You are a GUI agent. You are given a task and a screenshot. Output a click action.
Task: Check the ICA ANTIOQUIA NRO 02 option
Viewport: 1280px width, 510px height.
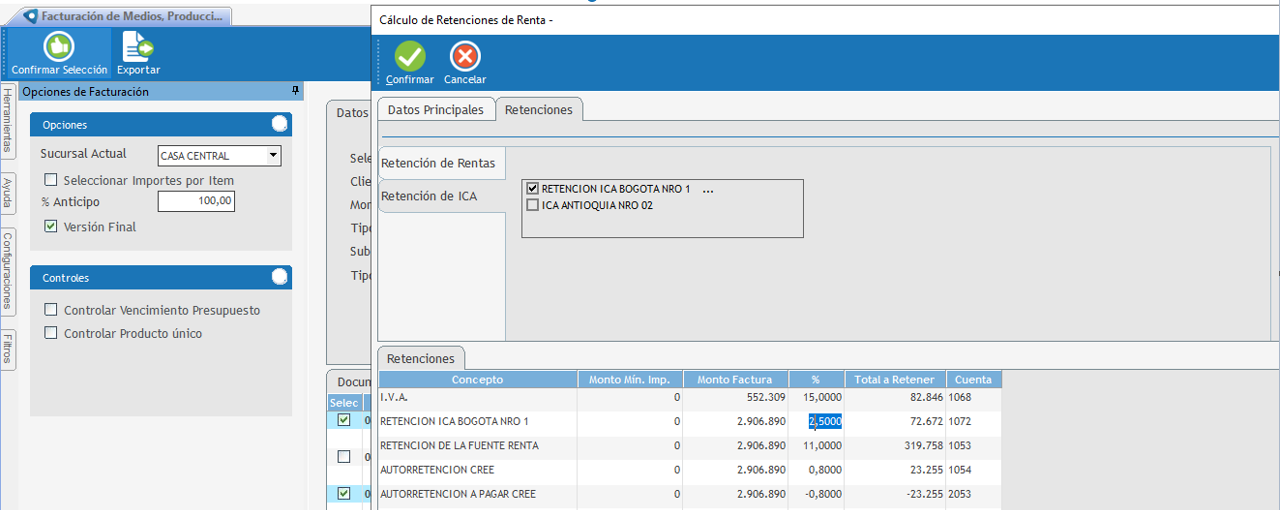532,205
